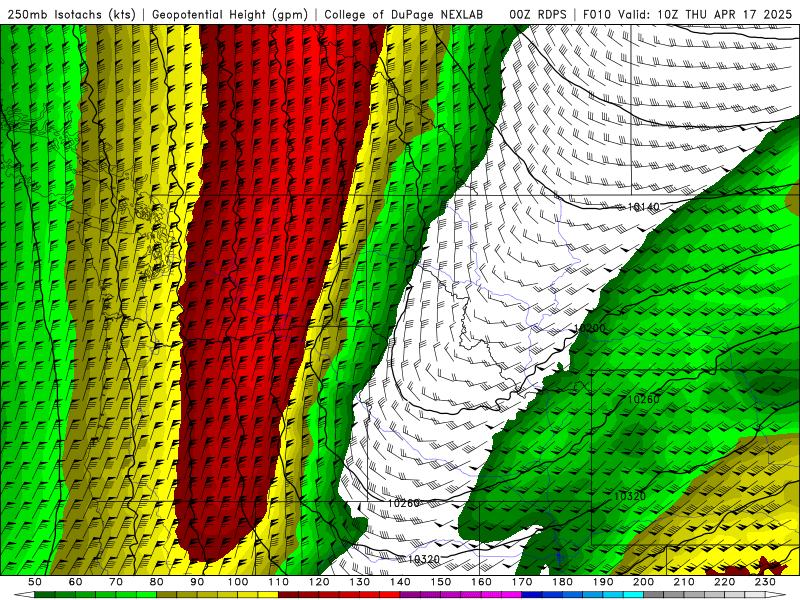Click the 80 tick label on the color bar
Viewport: 800px width, 600px height.
coord(157,582)
